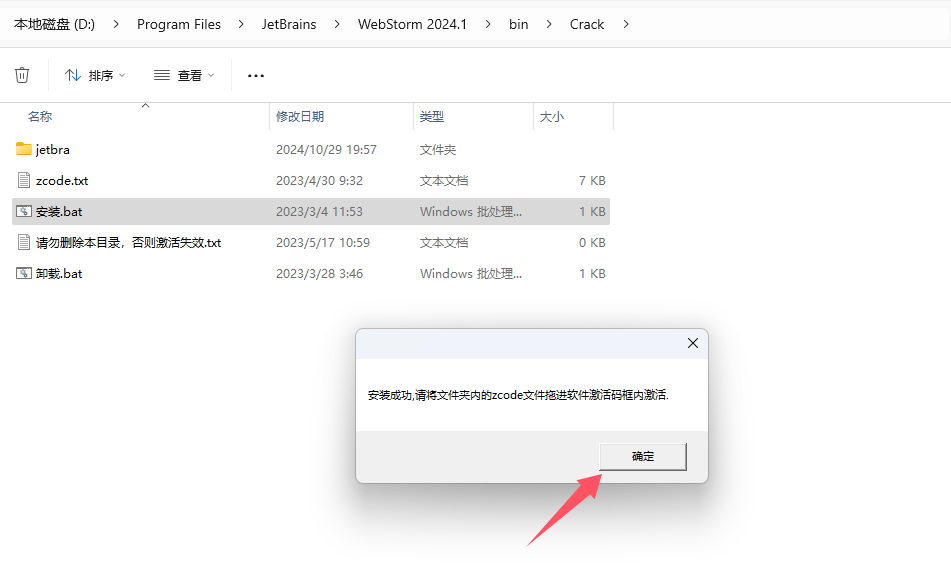Screen dimensions: 951x588
Task: Select the jetbra folder icon
Action: 24,149
